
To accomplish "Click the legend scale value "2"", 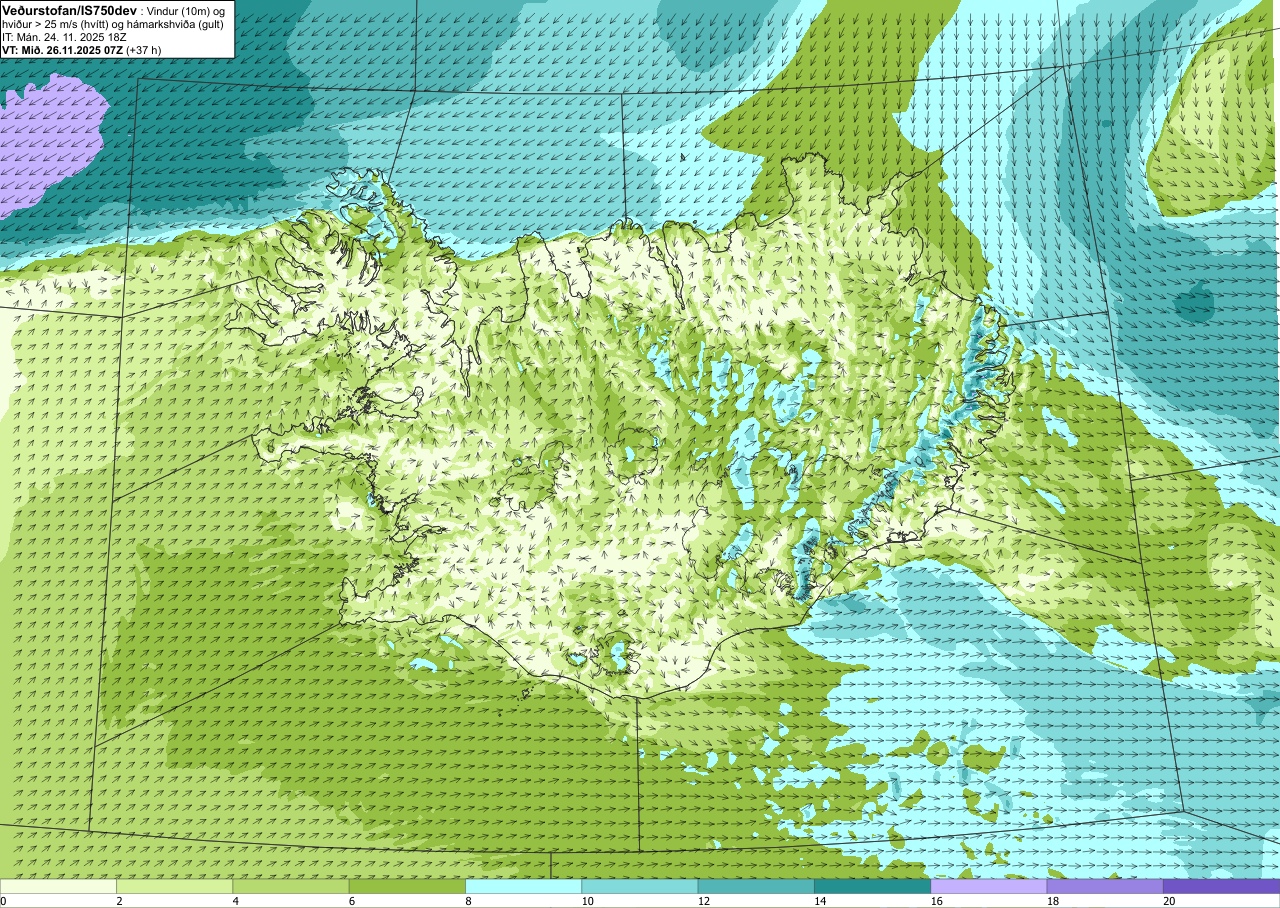I will pyautogui.click(x=119, y=901).
